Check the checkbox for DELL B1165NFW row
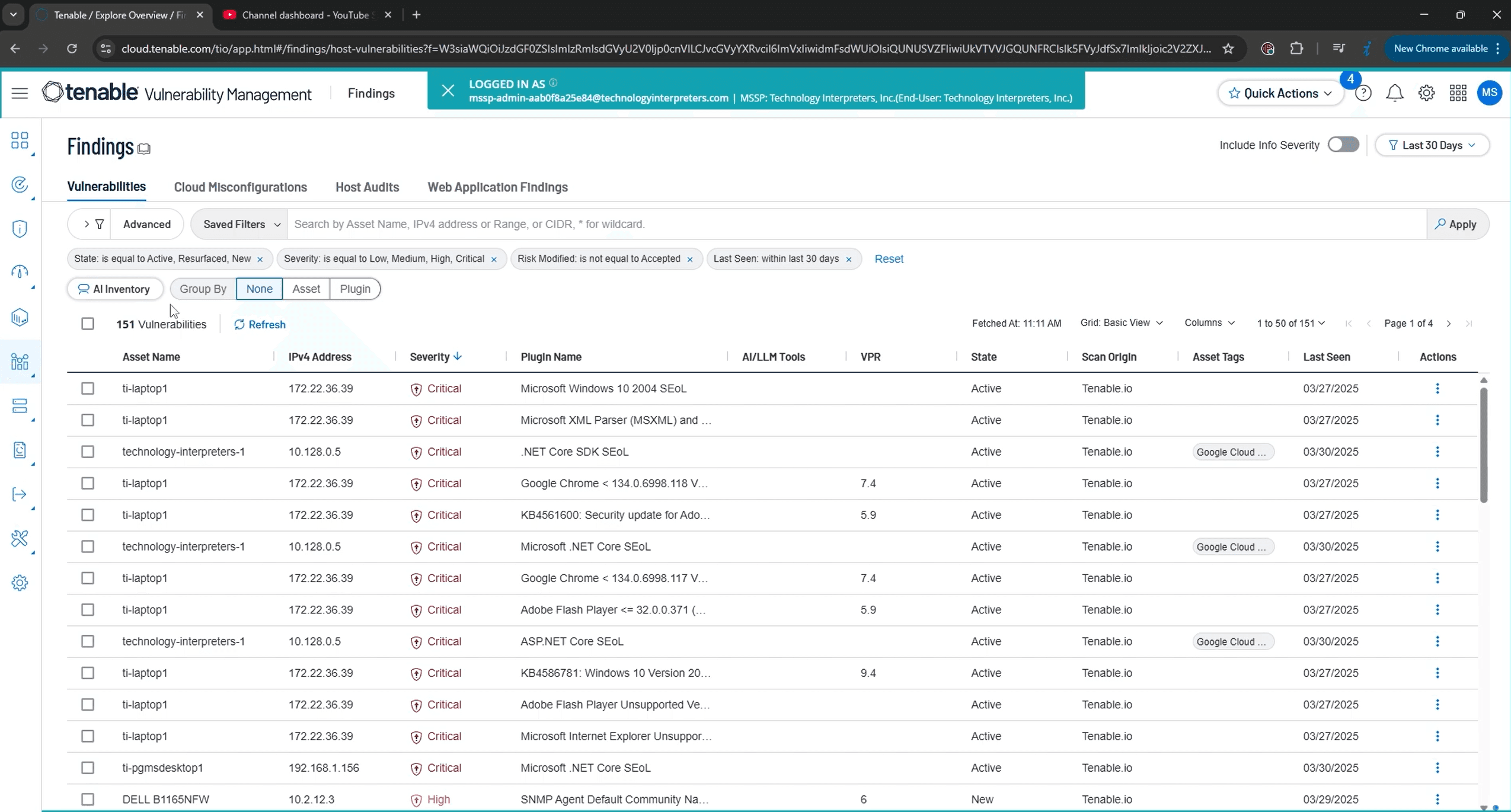Screen dimensions: 1511x812 point(88,799)
